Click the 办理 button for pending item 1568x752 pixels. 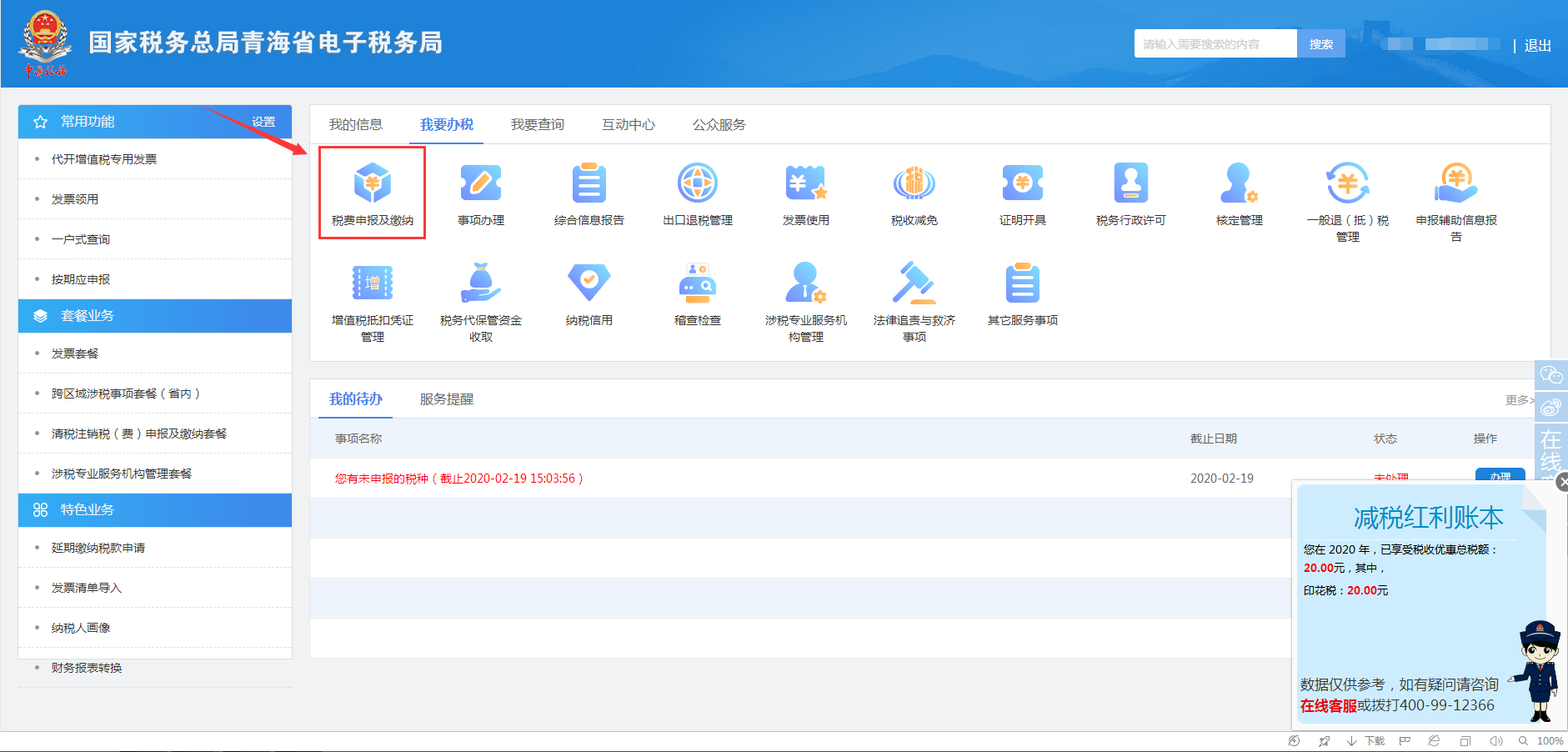coord(1500,475)
